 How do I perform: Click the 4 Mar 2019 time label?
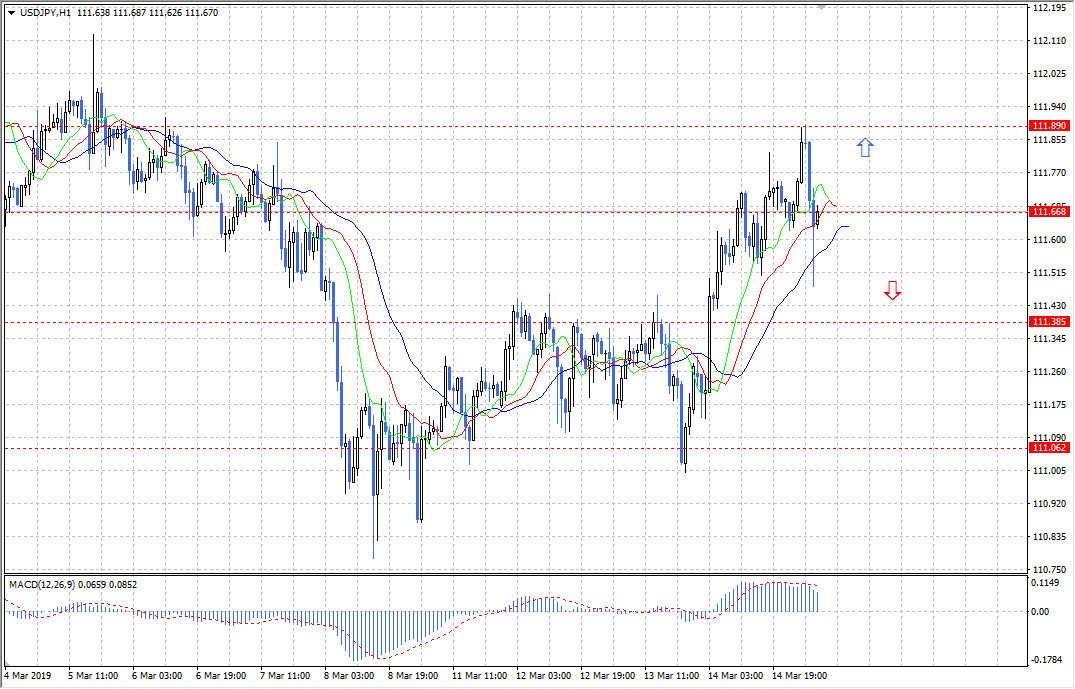pos(28,676)
